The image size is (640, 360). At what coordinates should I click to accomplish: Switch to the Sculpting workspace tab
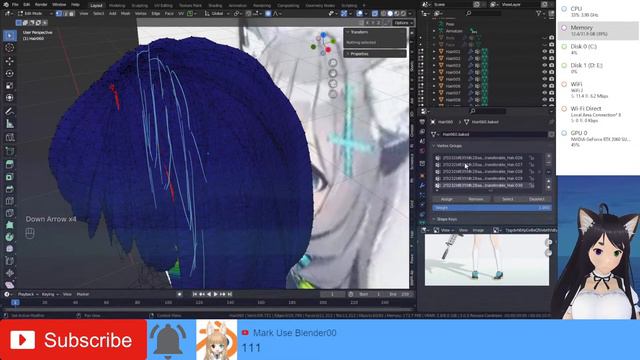(140, 6)
